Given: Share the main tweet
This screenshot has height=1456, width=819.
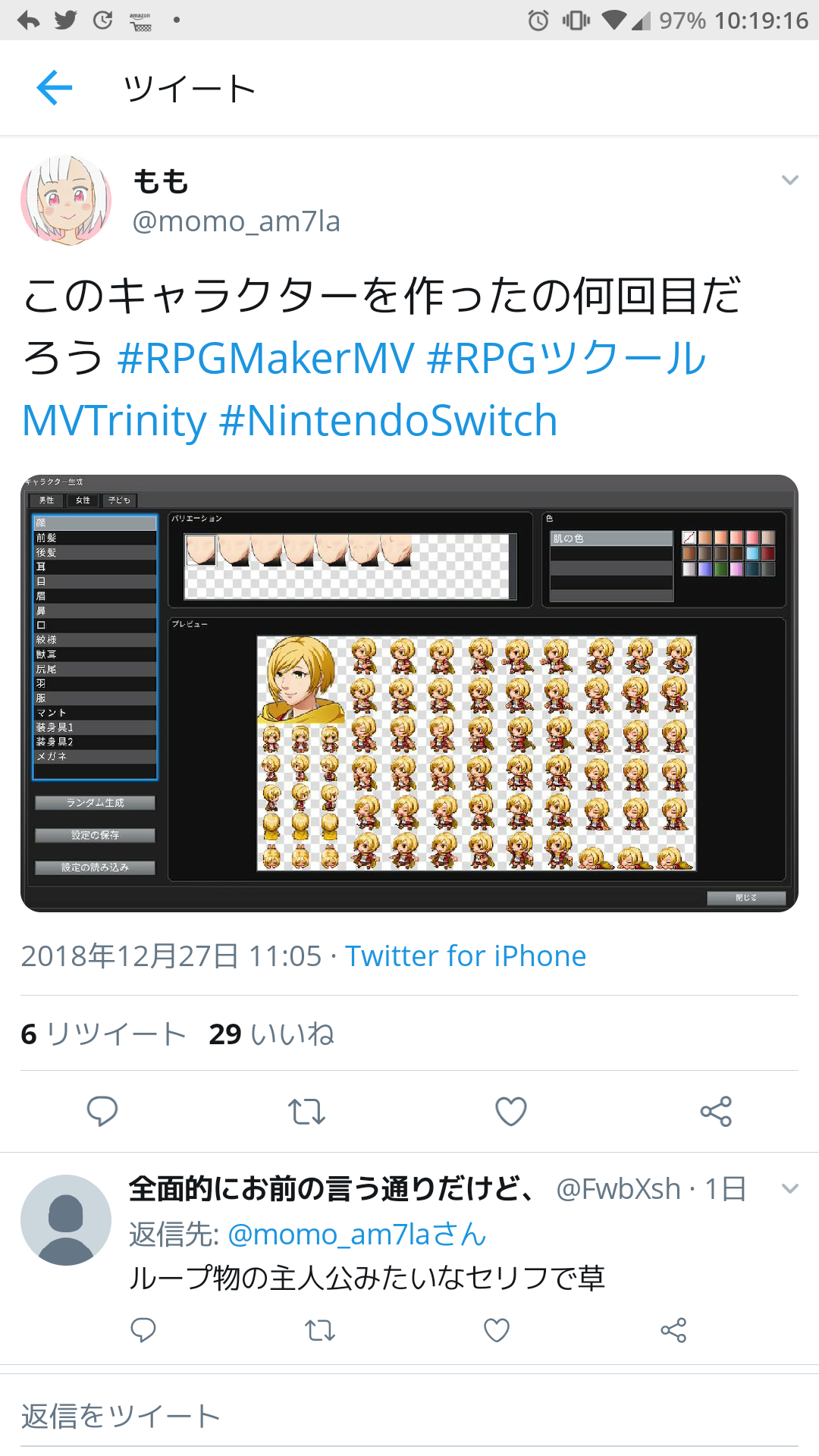Looking at the screenshot, I should click(x=716, y=1112).
